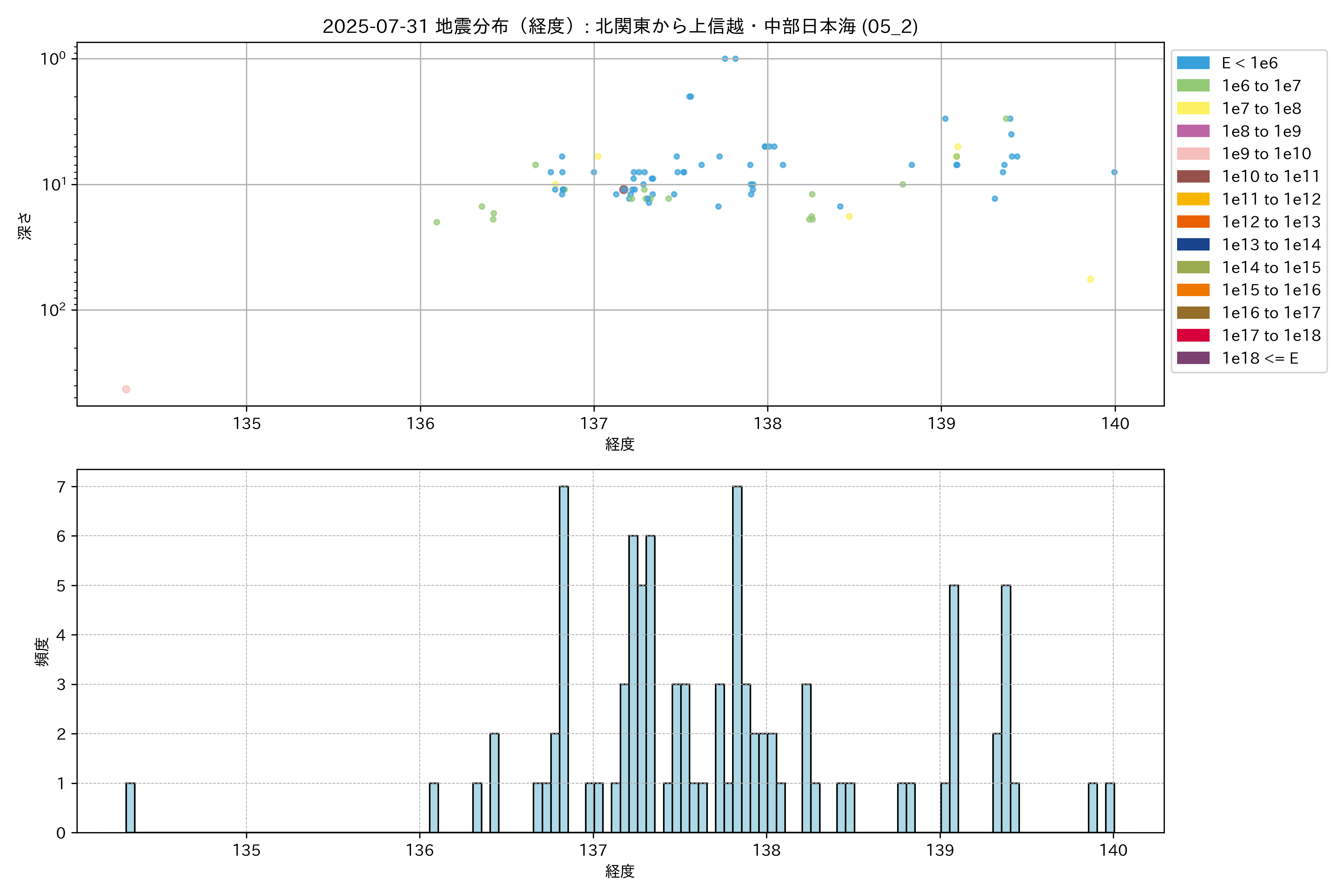1344x896 pixels.
Task: Click the tallest histogram bar left of 137
Action: click(x=563, y=659)
